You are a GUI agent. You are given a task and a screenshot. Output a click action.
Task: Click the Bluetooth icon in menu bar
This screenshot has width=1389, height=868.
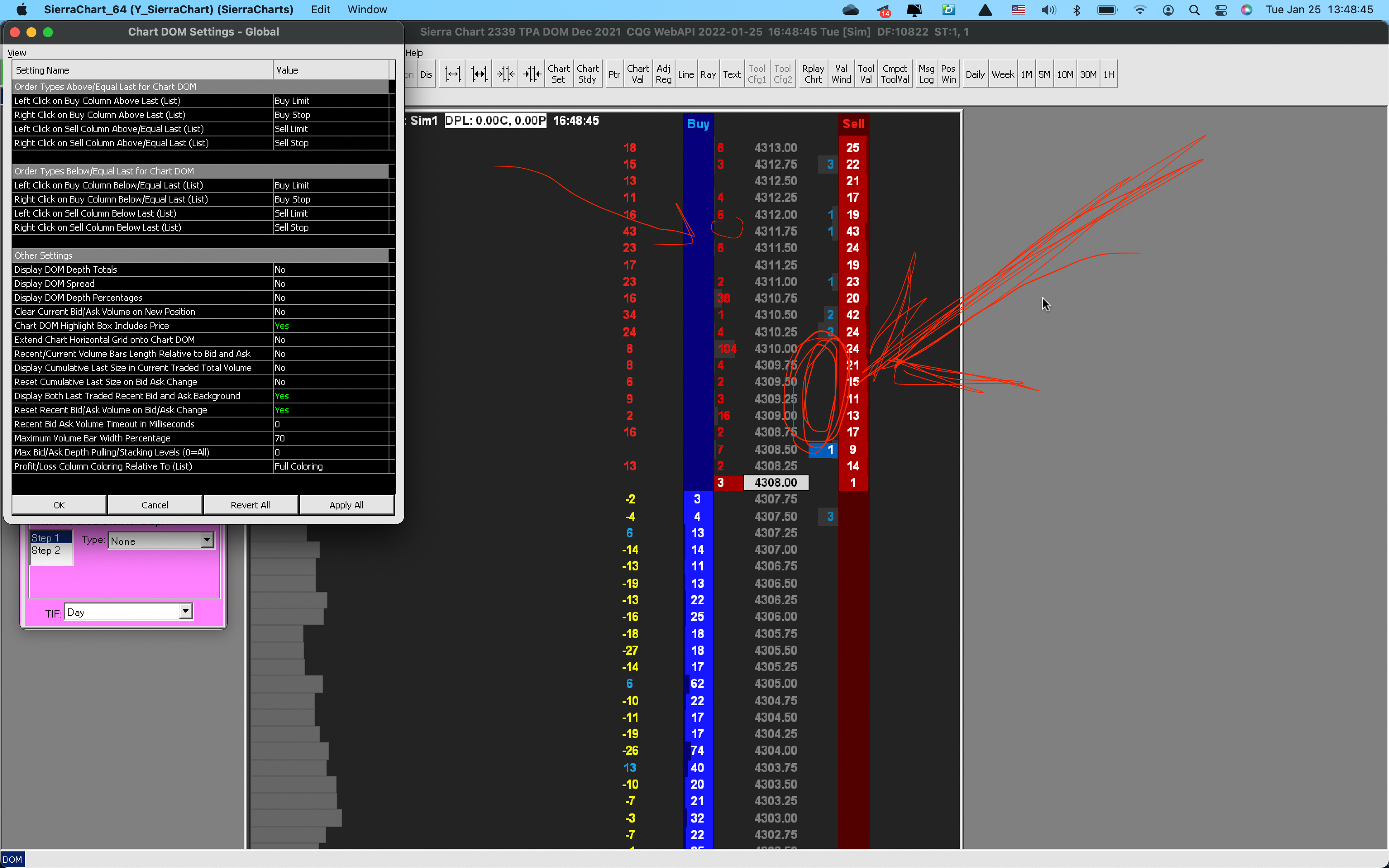pyautogui.click(x=1077, y=10)
